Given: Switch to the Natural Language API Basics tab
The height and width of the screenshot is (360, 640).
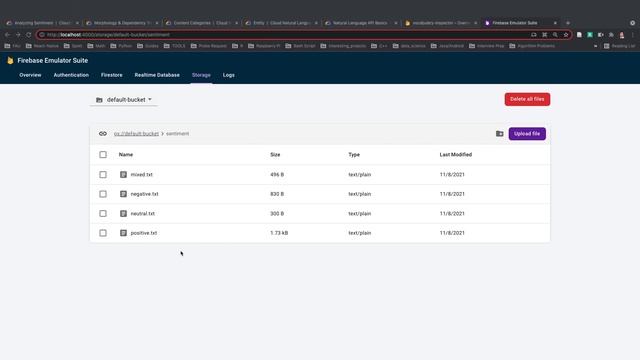Looking at the screenshot, I should [x=361, y=23].
